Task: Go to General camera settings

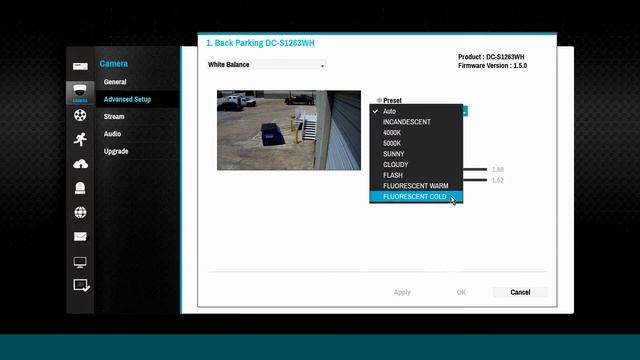Action: [115, 82]
